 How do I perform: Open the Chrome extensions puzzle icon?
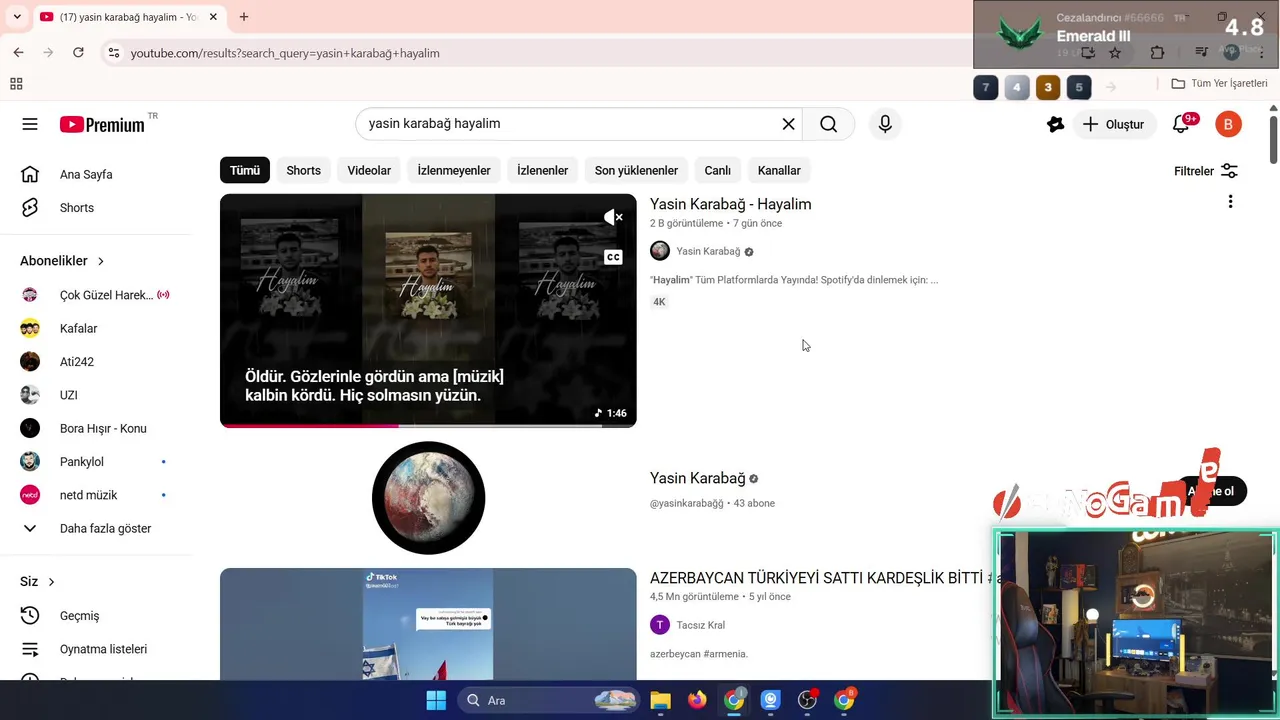tap(1157, 53)
